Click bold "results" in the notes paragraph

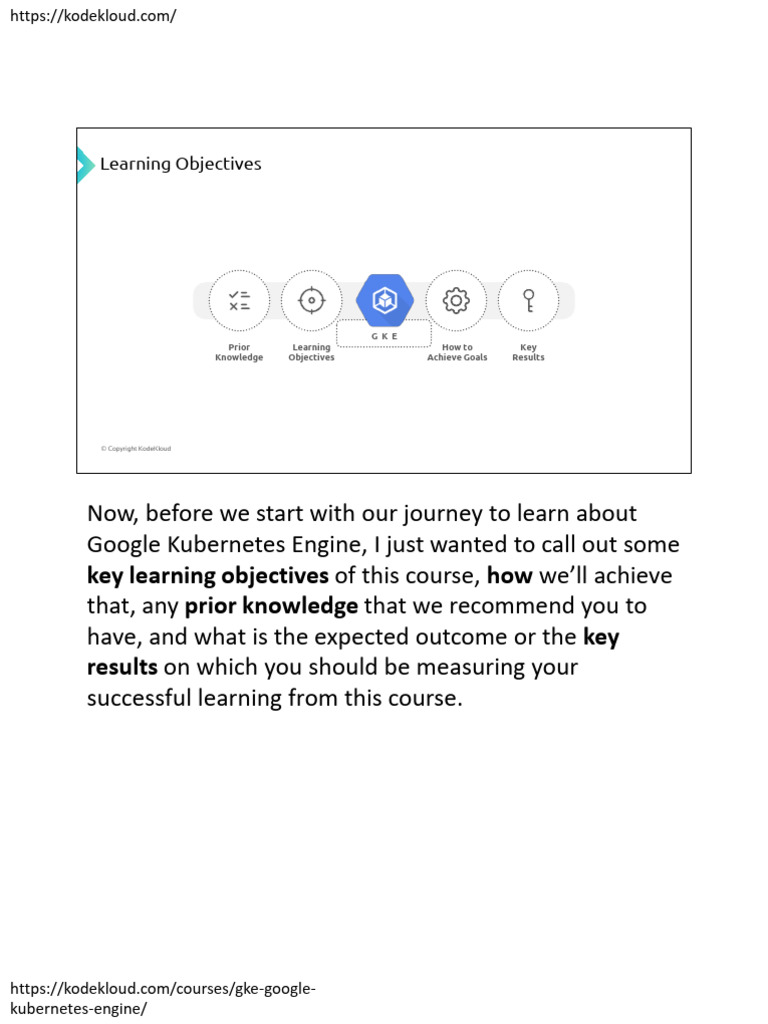[122, 667]
